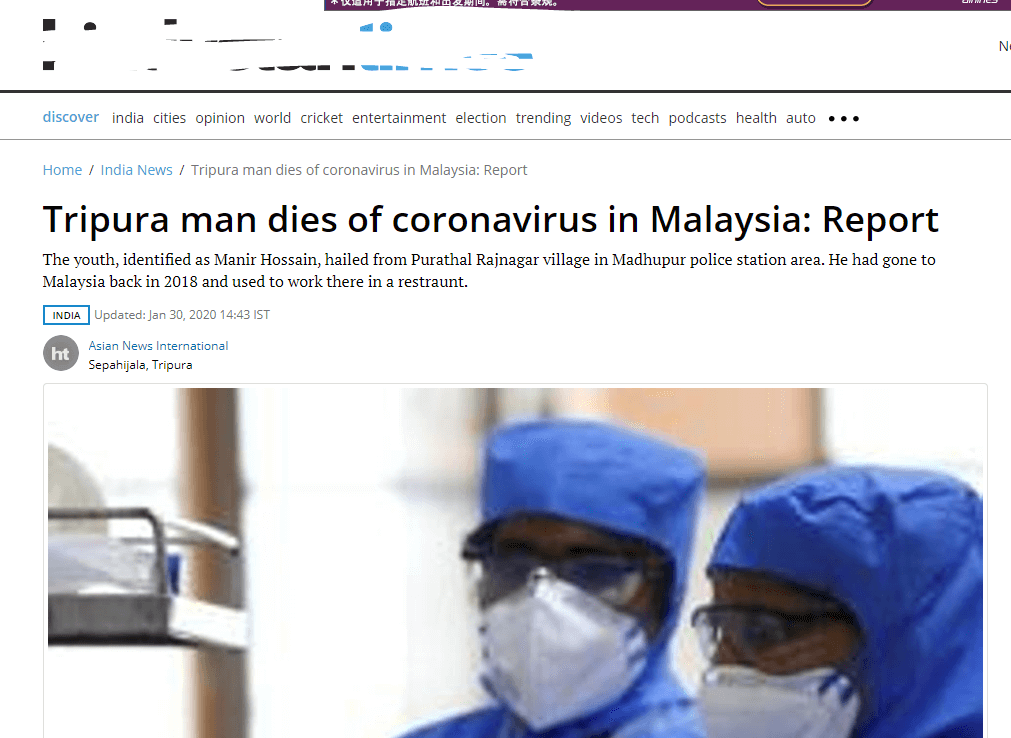Screen dimensions: 1011x738
Task: Open the election section
Action: click(480, 118)
